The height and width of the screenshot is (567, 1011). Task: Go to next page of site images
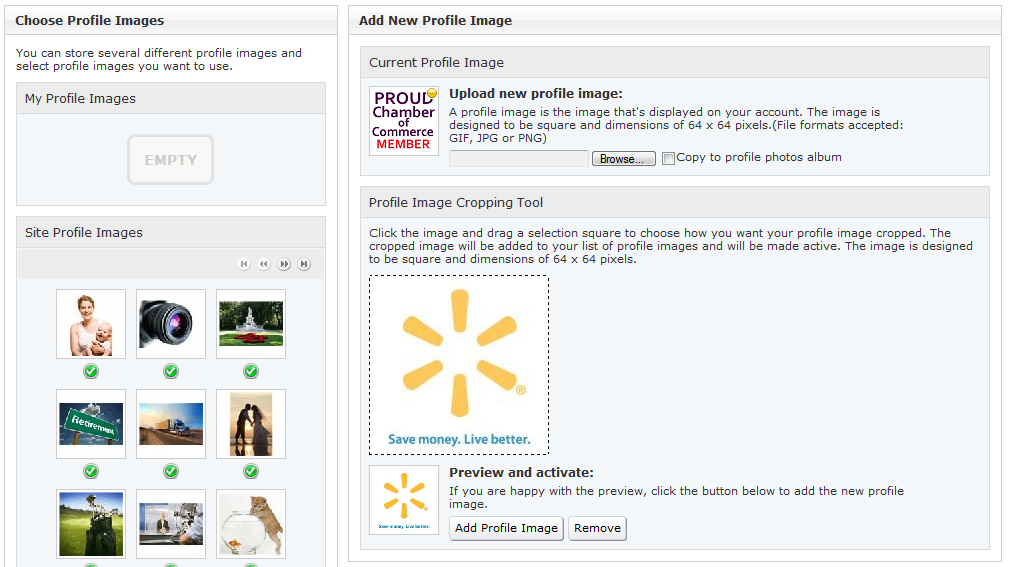click(285, 264)
